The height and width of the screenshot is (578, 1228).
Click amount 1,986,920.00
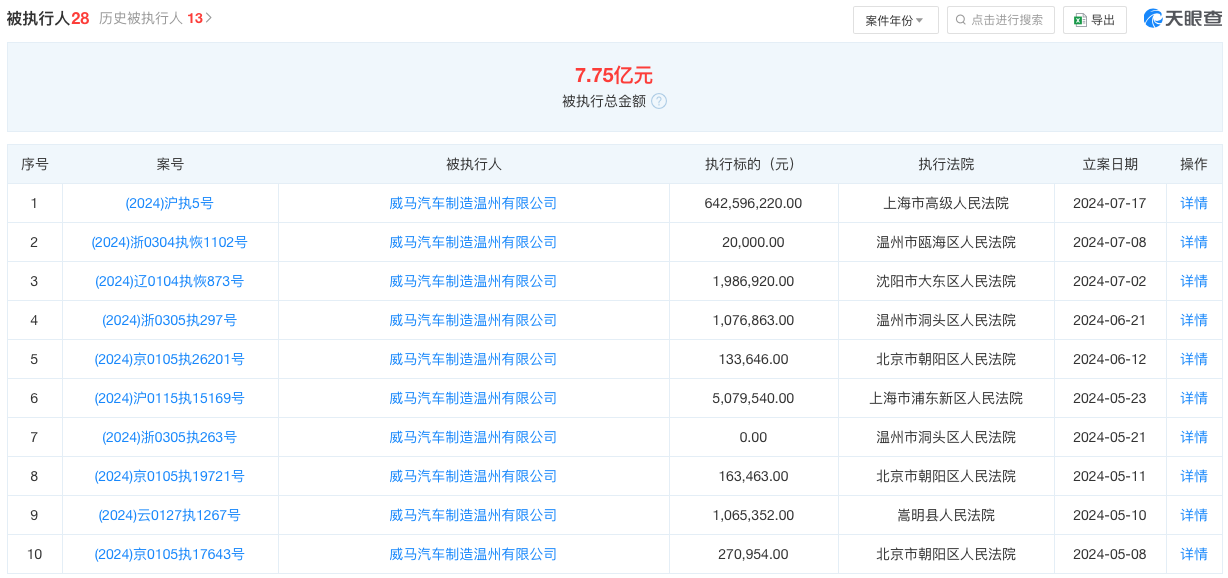pos(753,281)
